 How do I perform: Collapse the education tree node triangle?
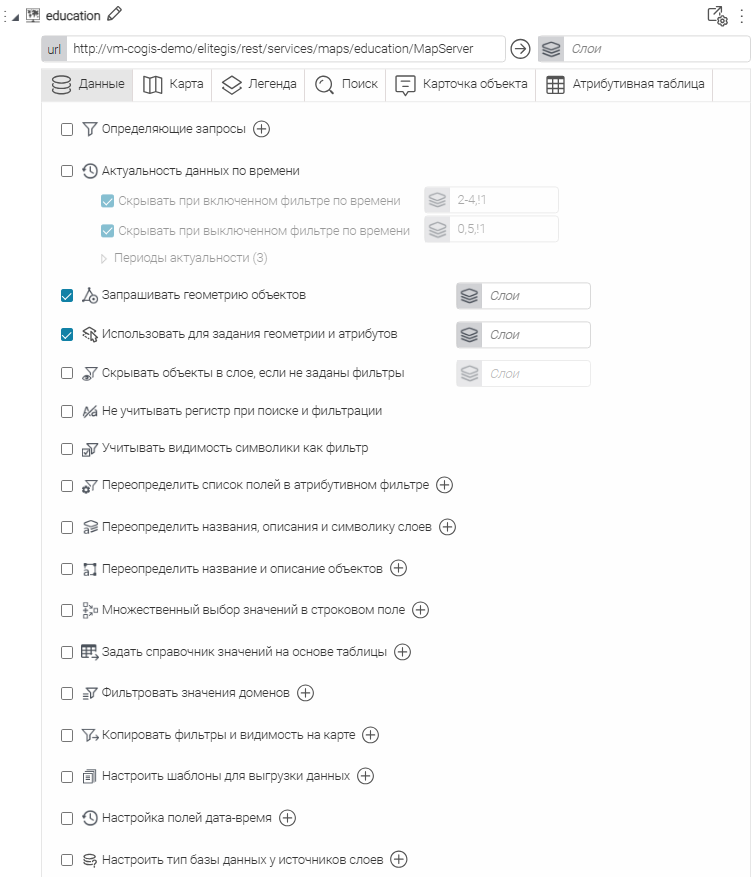[15, 15]
